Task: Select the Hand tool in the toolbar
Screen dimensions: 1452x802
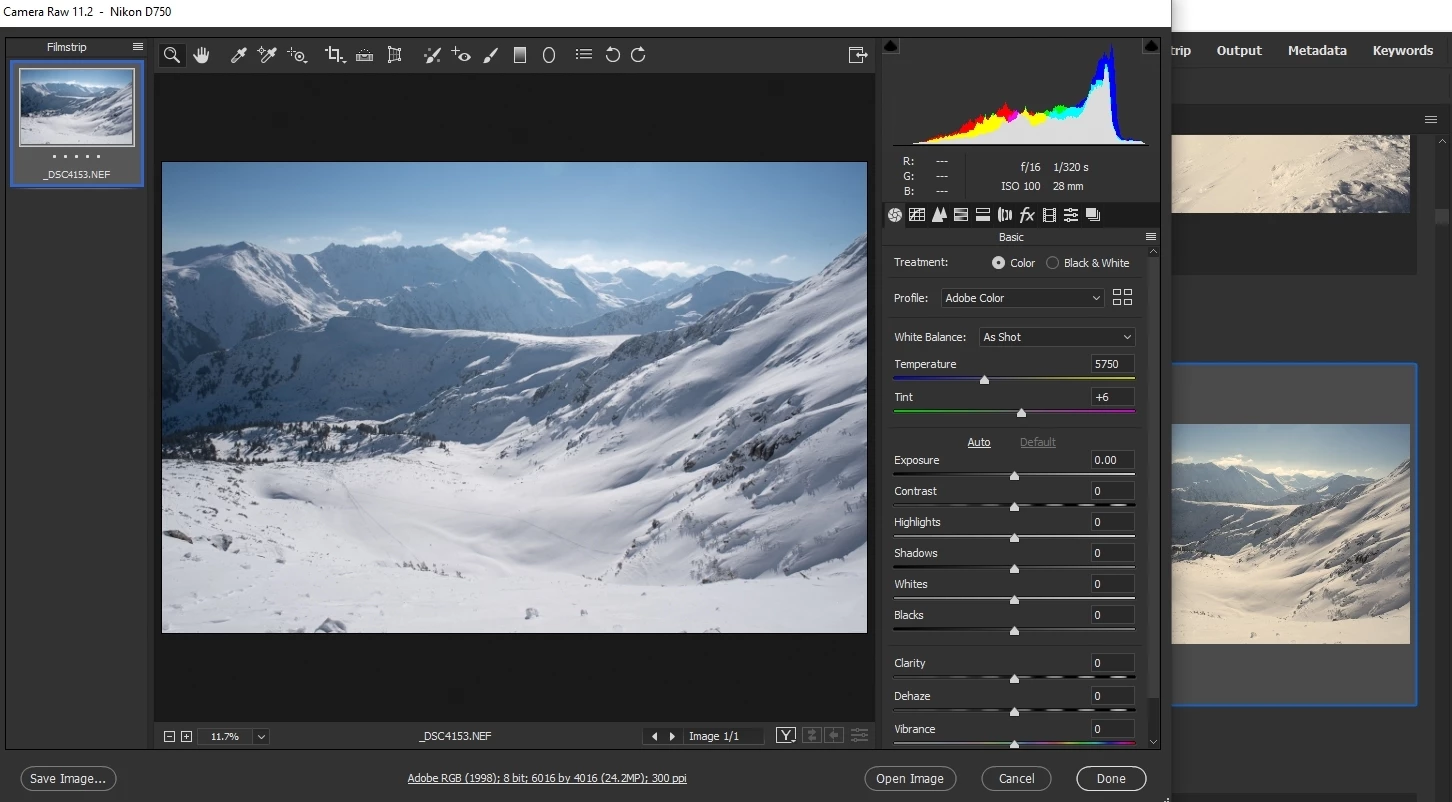Action: coord(201,56)
